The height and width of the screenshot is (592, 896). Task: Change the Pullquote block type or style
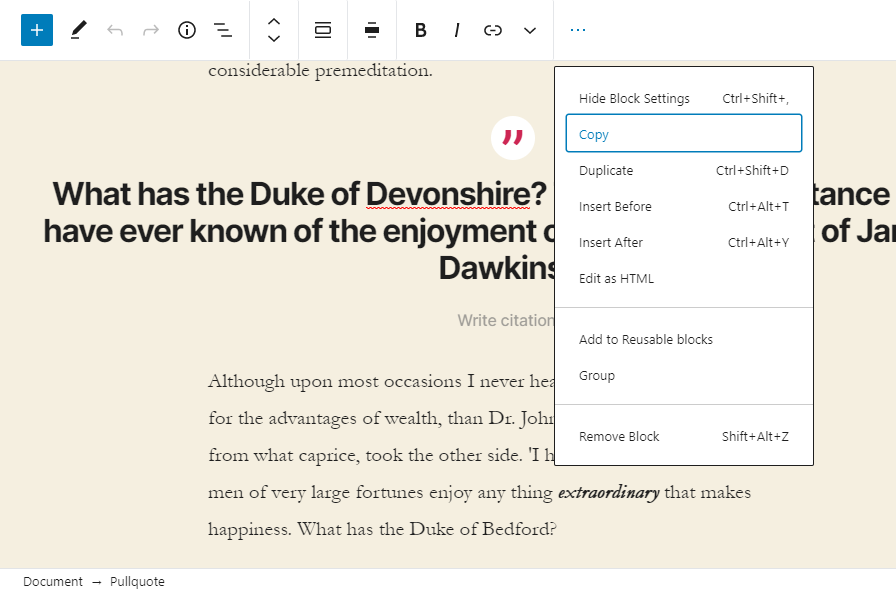(323, 30)
